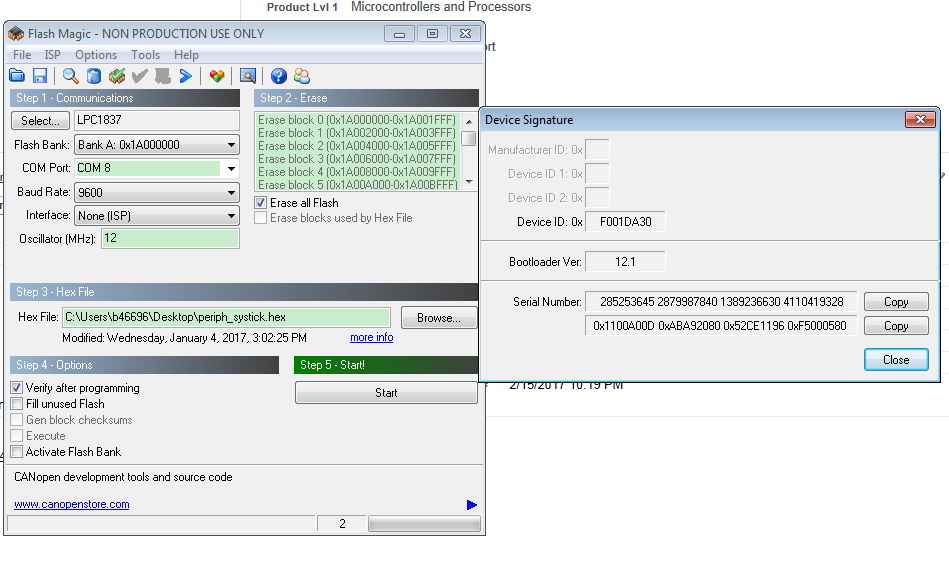Enable Activate Flash Bank
Screen dimensions: 949x561
(17, 451)
